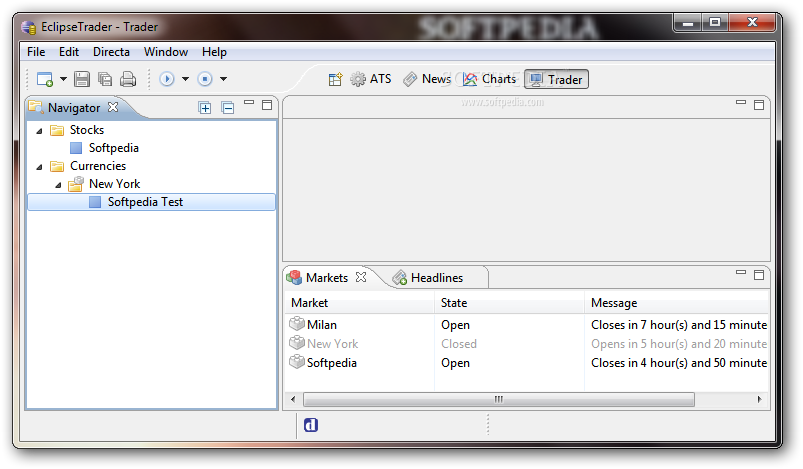Switch to the Markets tab
The height and width of the screenshot is (469, 803).
coord(327,278)
